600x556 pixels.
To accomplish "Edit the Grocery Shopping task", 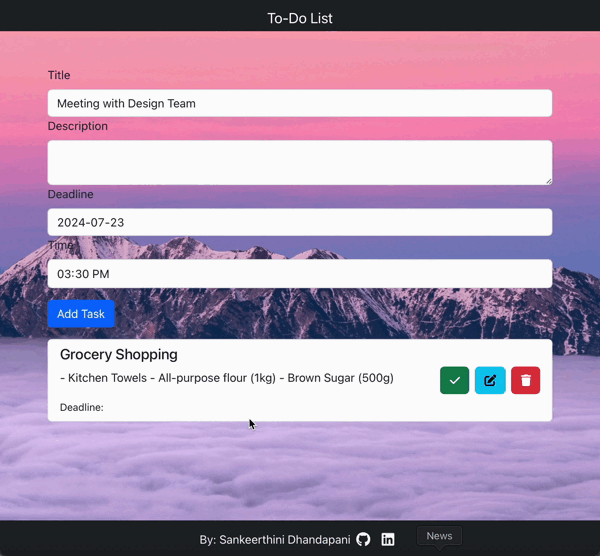I will click(490, 380).
